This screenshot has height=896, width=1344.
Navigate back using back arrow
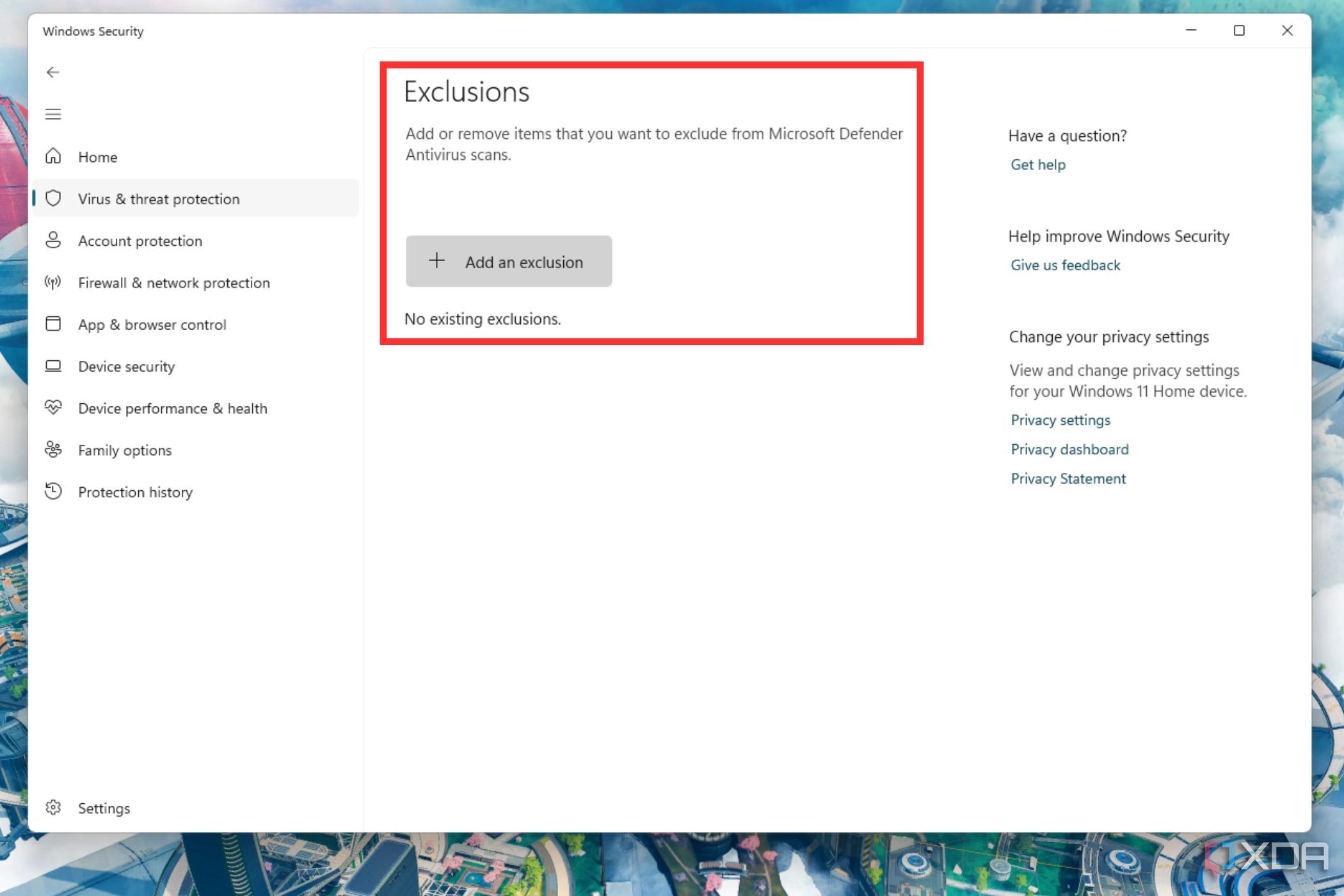click(53, 71)
